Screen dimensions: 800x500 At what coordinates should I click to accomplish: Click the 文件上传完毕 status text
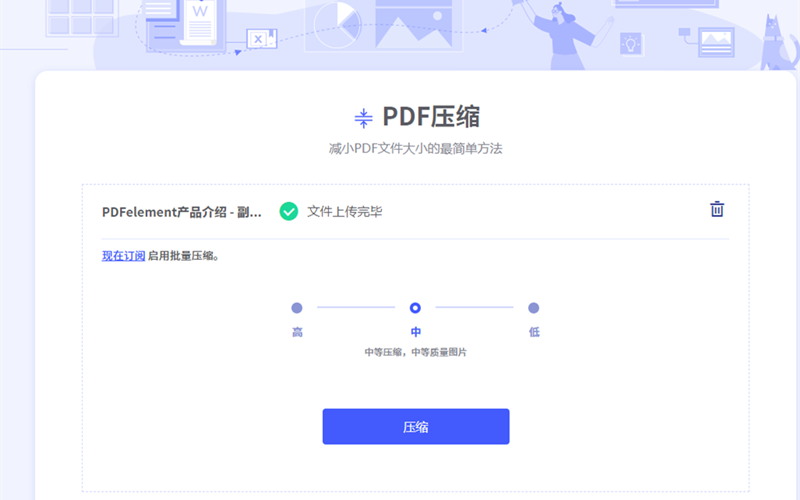click(x=344, y=212)
